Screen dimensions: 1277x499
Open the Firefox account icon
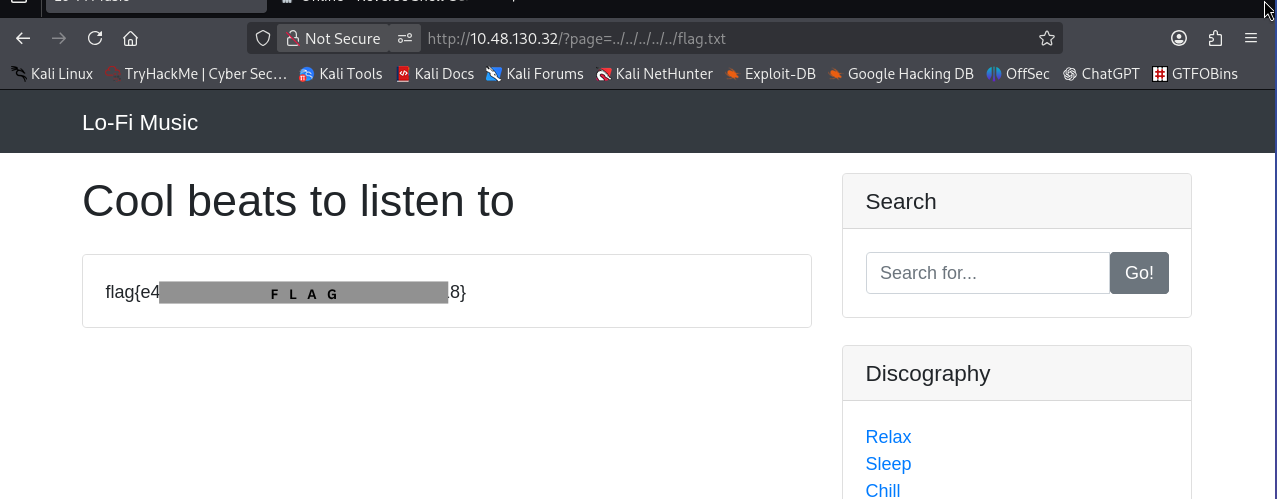(1179, 38)
